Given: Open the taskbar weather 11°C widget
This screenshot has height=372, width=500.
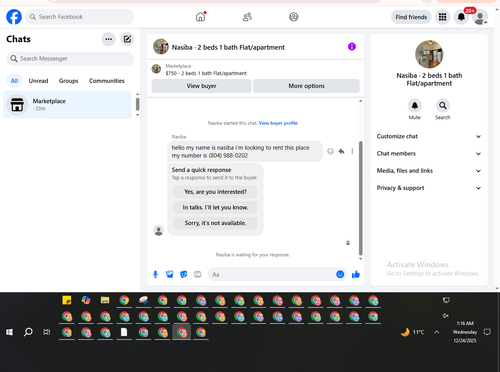Looking at the screenshot, I should [x=412, y=332].
